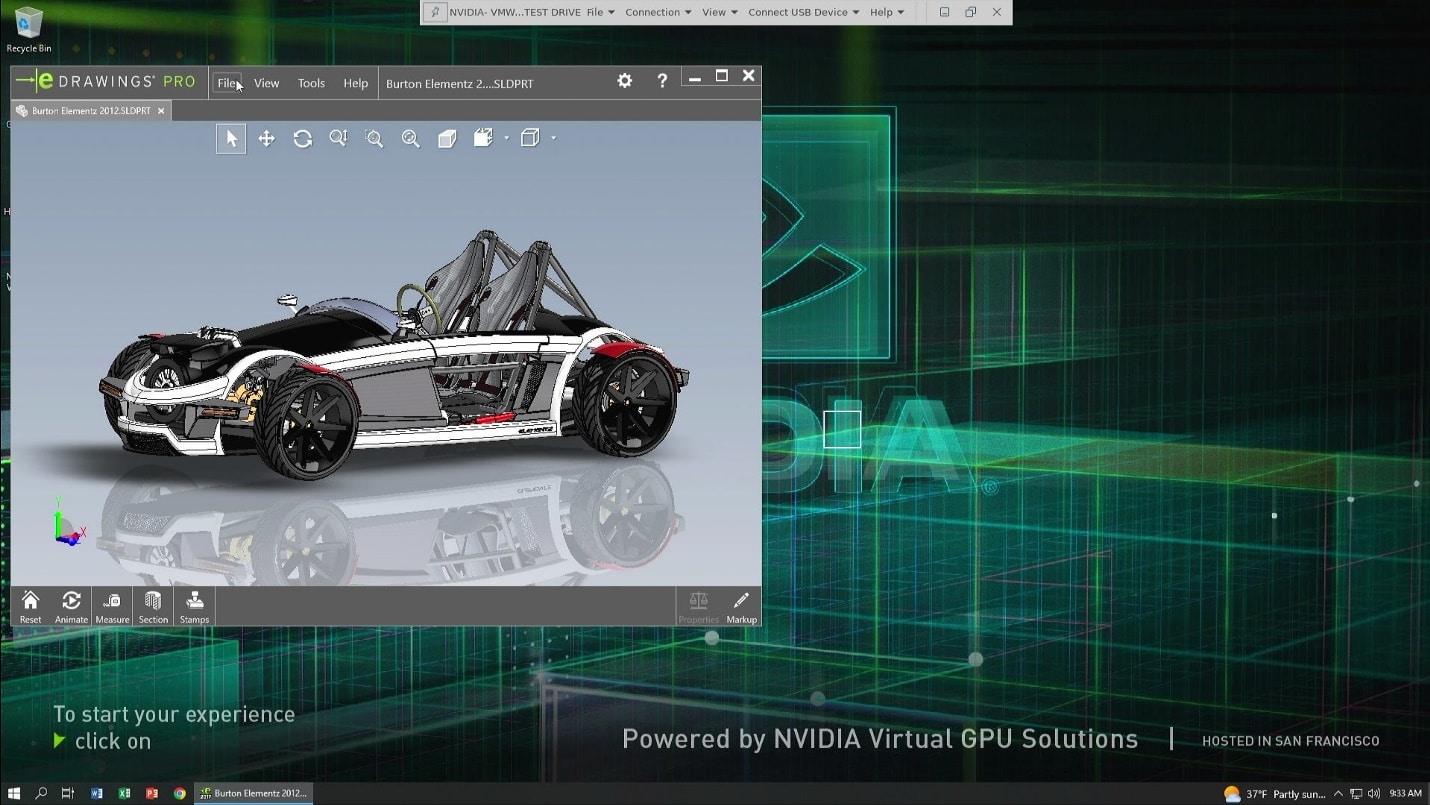This screenshot has height=805, width=1430.
Task: Open Windows taskbar search
Action: pos(41,793)
